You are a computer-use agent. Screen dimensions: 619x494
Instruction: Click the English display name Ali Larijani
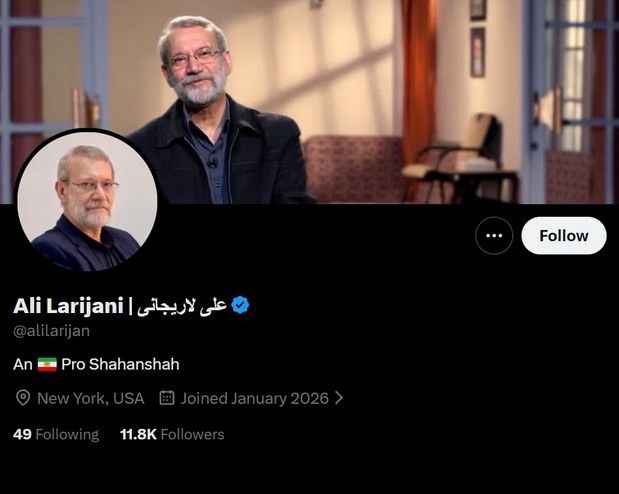coord(68,306)
